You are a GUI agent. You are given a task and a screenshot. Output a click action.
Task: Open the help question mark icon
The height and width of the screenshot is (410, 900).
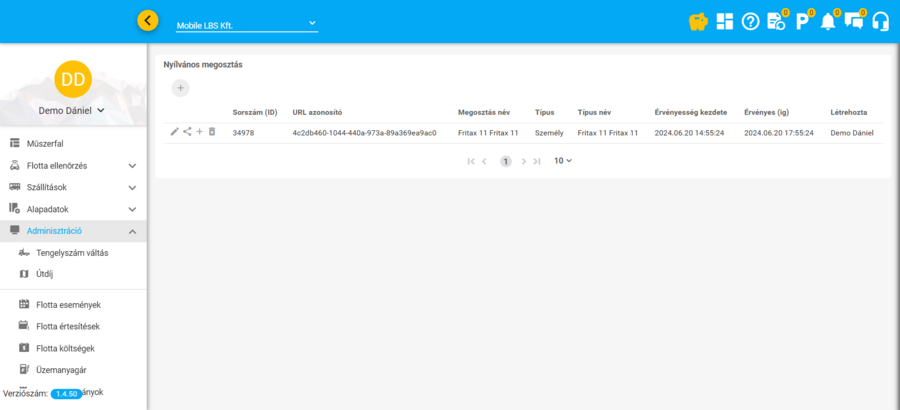pos(751,21)
